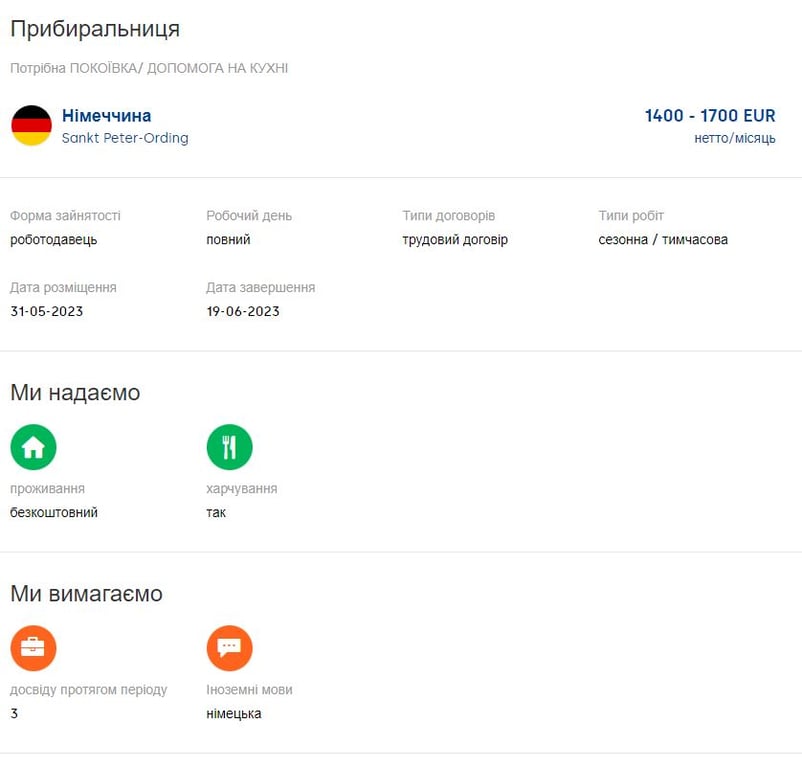The image size is (802, 768).
Task: Click the Робочий день label
Action: pyautogui.click(x=249, y=216)
